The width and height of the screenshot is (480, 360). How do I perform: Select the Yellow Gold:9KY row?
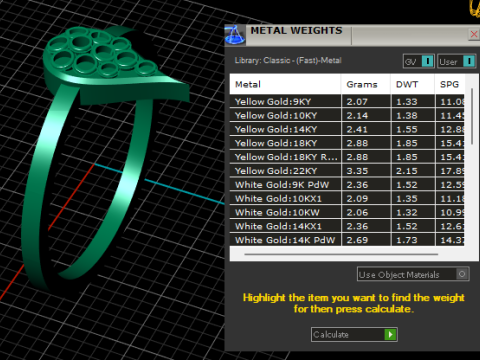347,102
